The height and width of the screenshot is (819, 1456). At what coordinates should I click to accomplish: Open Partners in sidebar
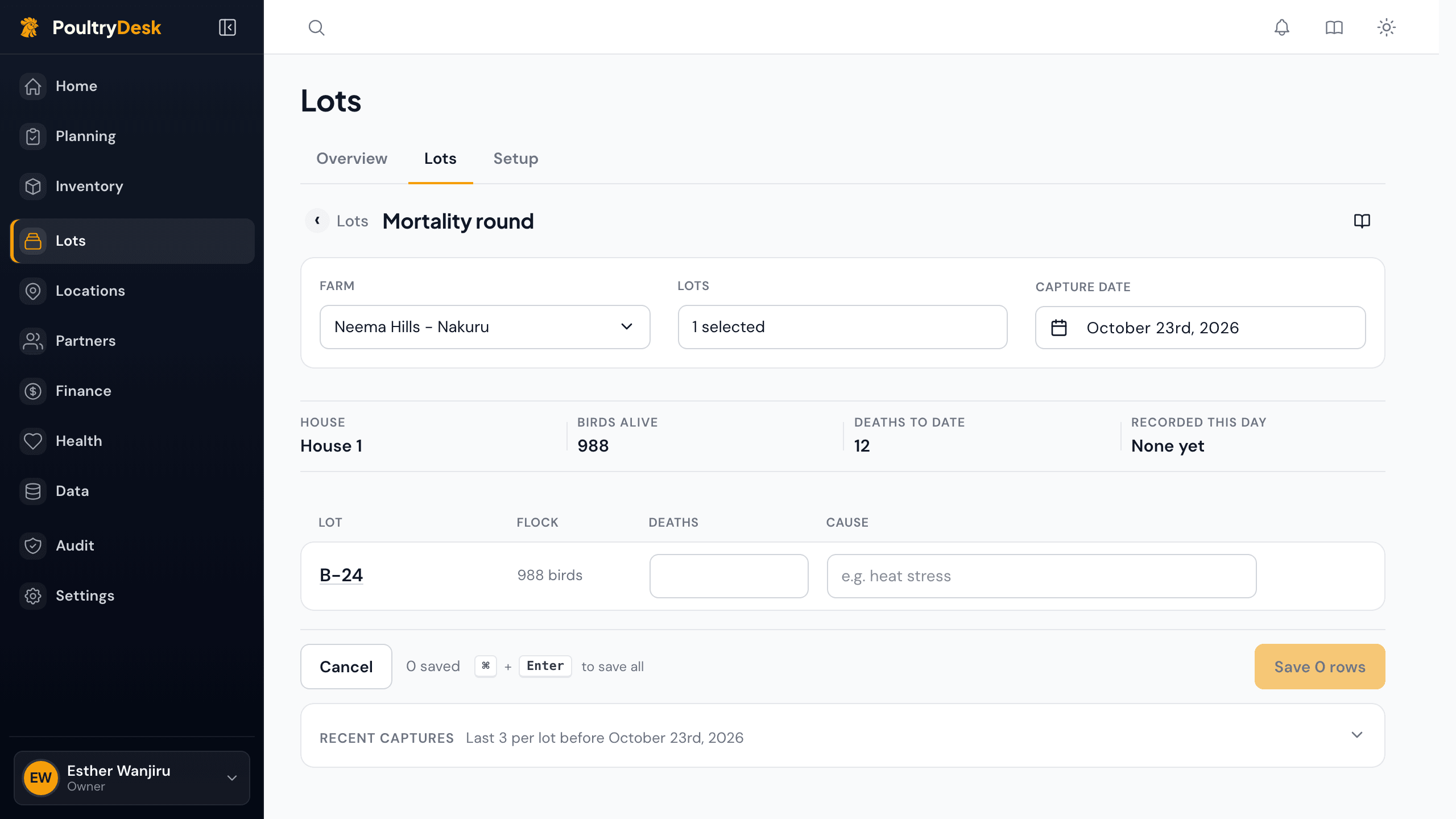coord(132,341)
